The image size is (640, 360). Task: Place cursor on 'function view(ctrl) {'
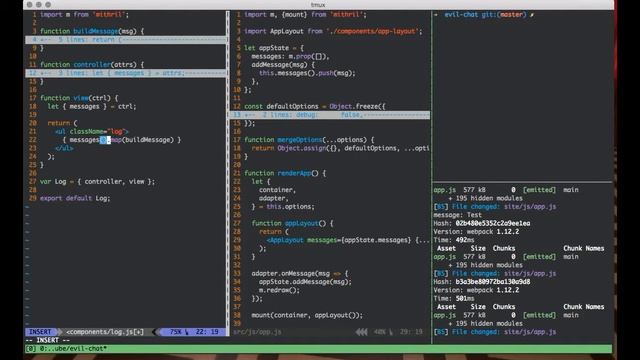(79, 98)
